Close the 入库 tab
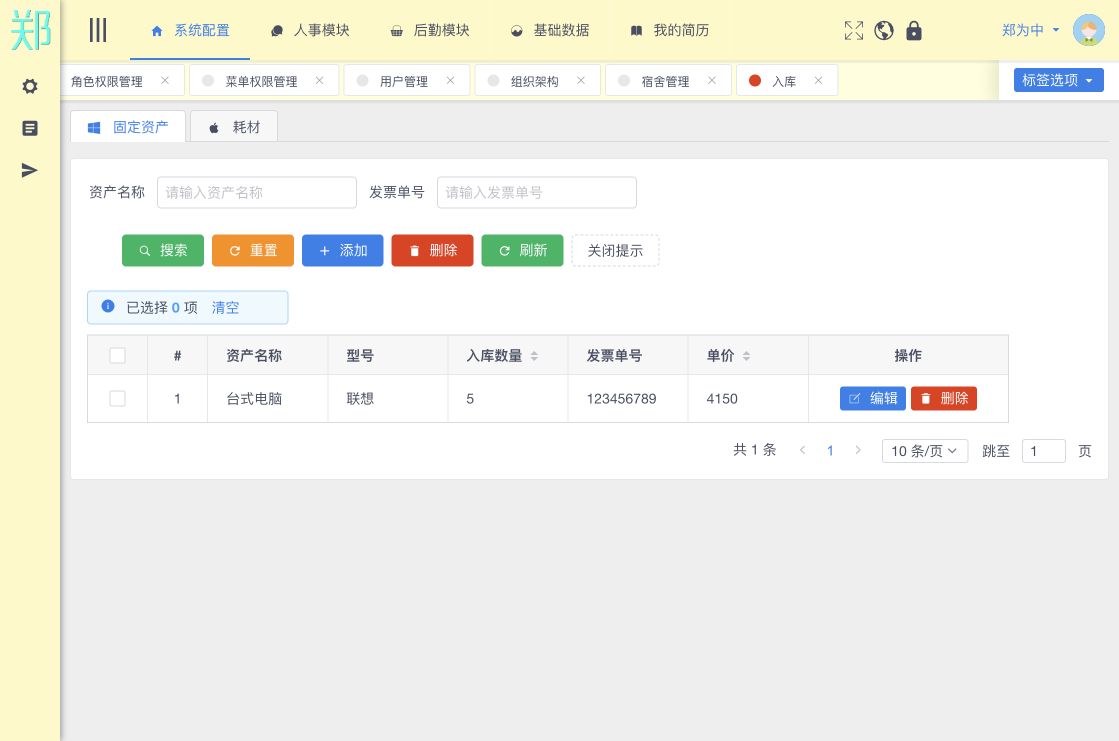 (819, 81)
